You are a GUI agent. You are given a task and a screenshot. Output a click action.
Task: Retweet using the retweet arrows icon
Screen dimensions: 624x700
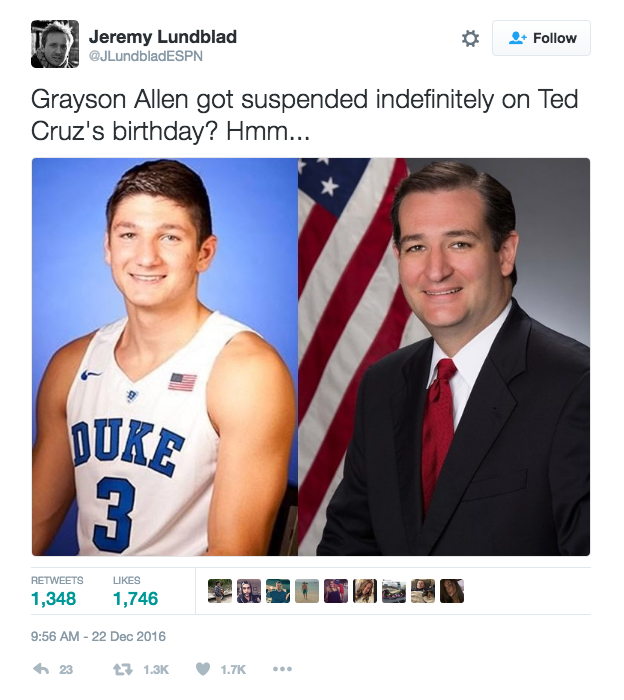coord(126,669)
